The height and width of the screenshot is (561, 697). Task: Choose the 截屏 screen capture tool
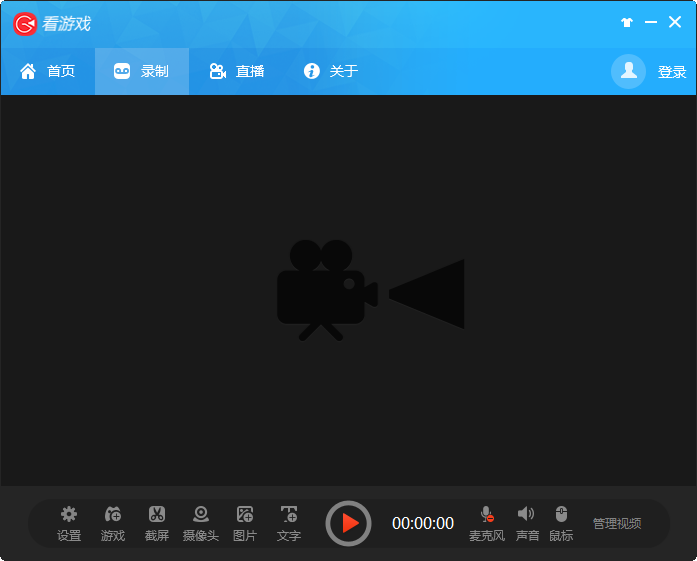click(x=156, y=524)
